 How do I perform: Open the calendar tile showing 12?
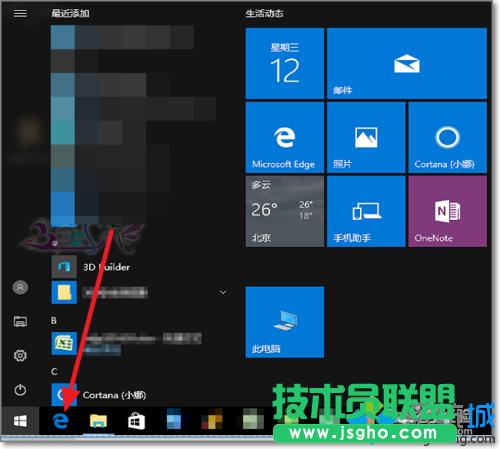(x=285, y=63)
